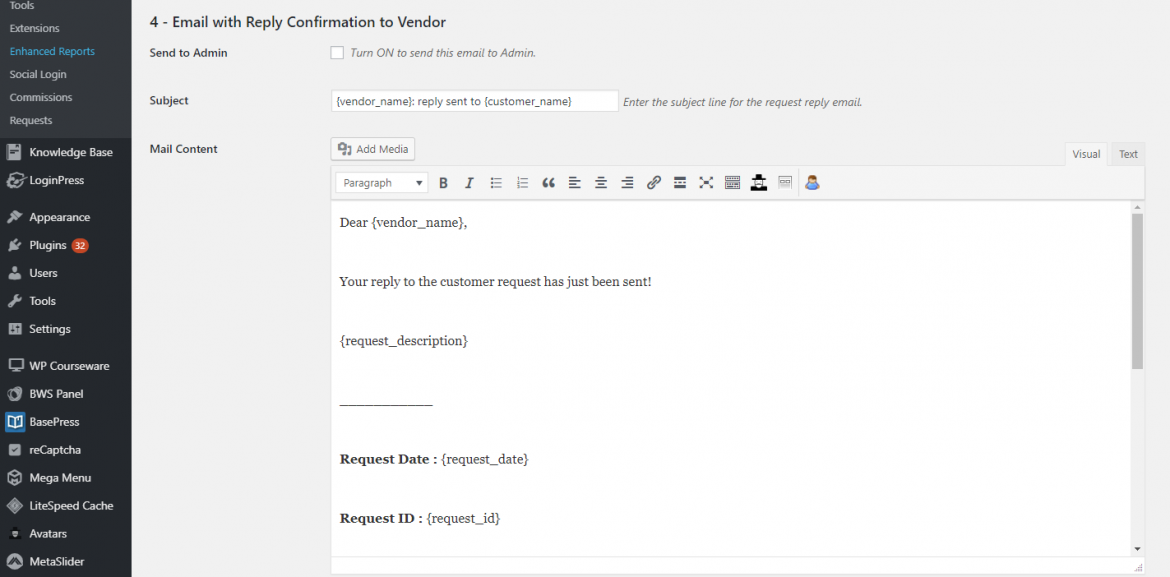The height and width of the screenshot is (577, 1170).
Task: Enable Send to Admin checkbox
Action: pos(337,52)
